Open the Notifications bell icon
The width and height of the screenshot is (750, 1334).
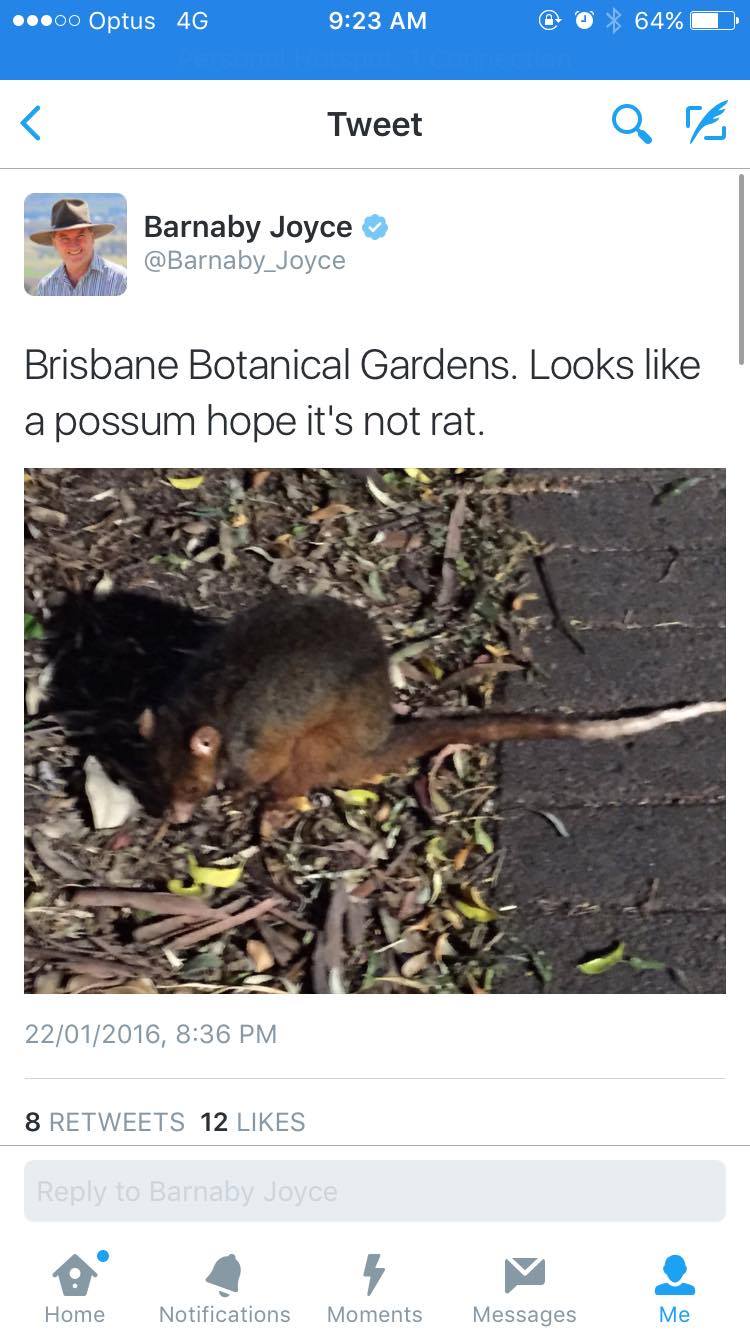click(224, 1274)
